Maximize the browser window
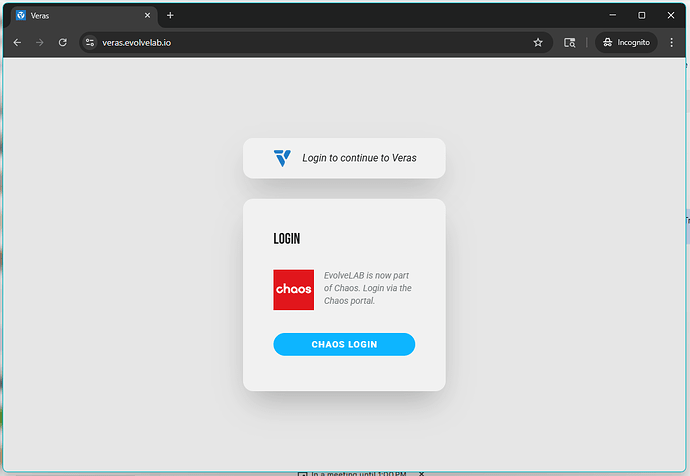Image resolution: width=690 pixels, height=476 pixels. (x=642, y=15)
